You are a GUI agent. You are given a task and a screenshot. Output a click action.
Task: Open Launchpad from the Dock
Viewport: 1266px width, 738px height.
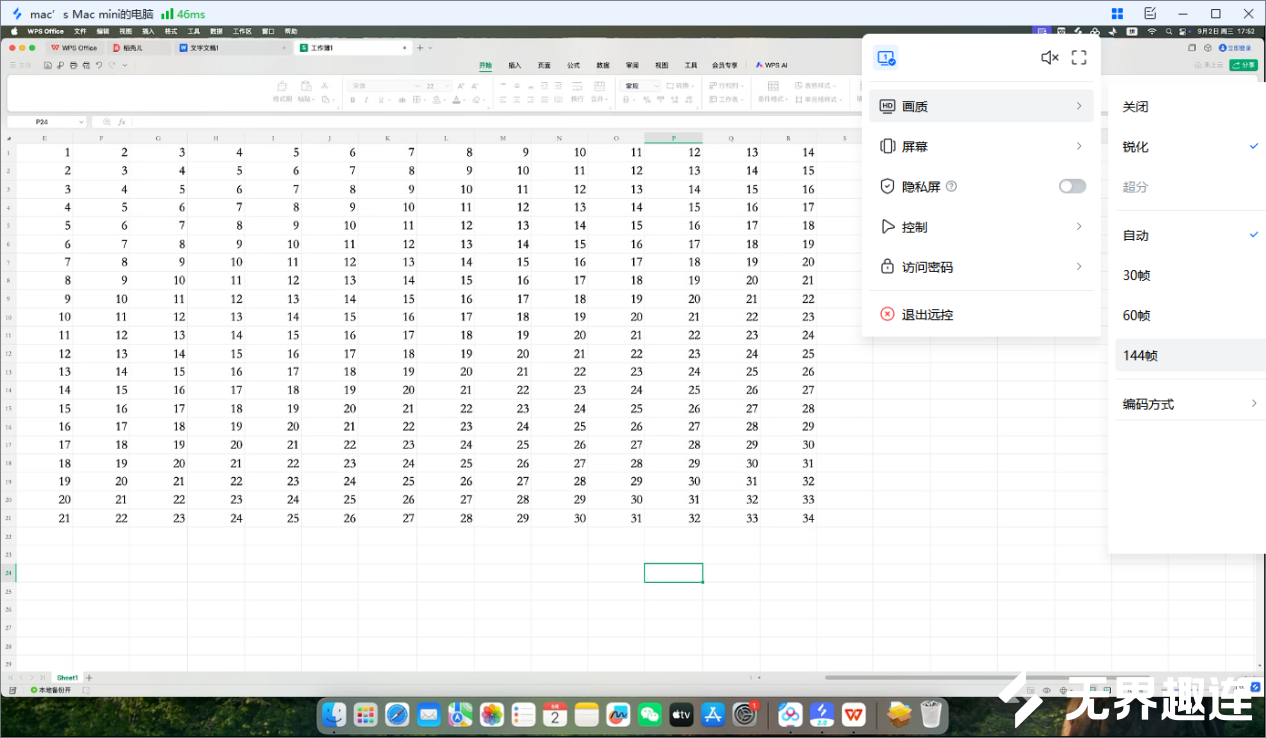tap(366, 714)
